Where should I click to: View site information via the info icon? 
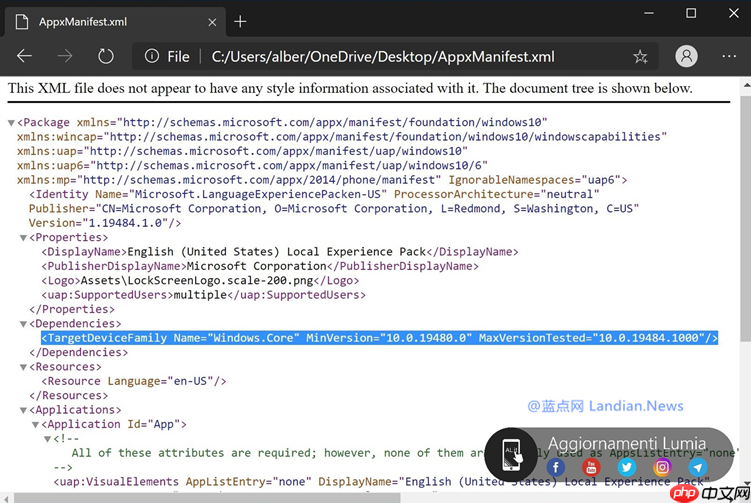152,57
